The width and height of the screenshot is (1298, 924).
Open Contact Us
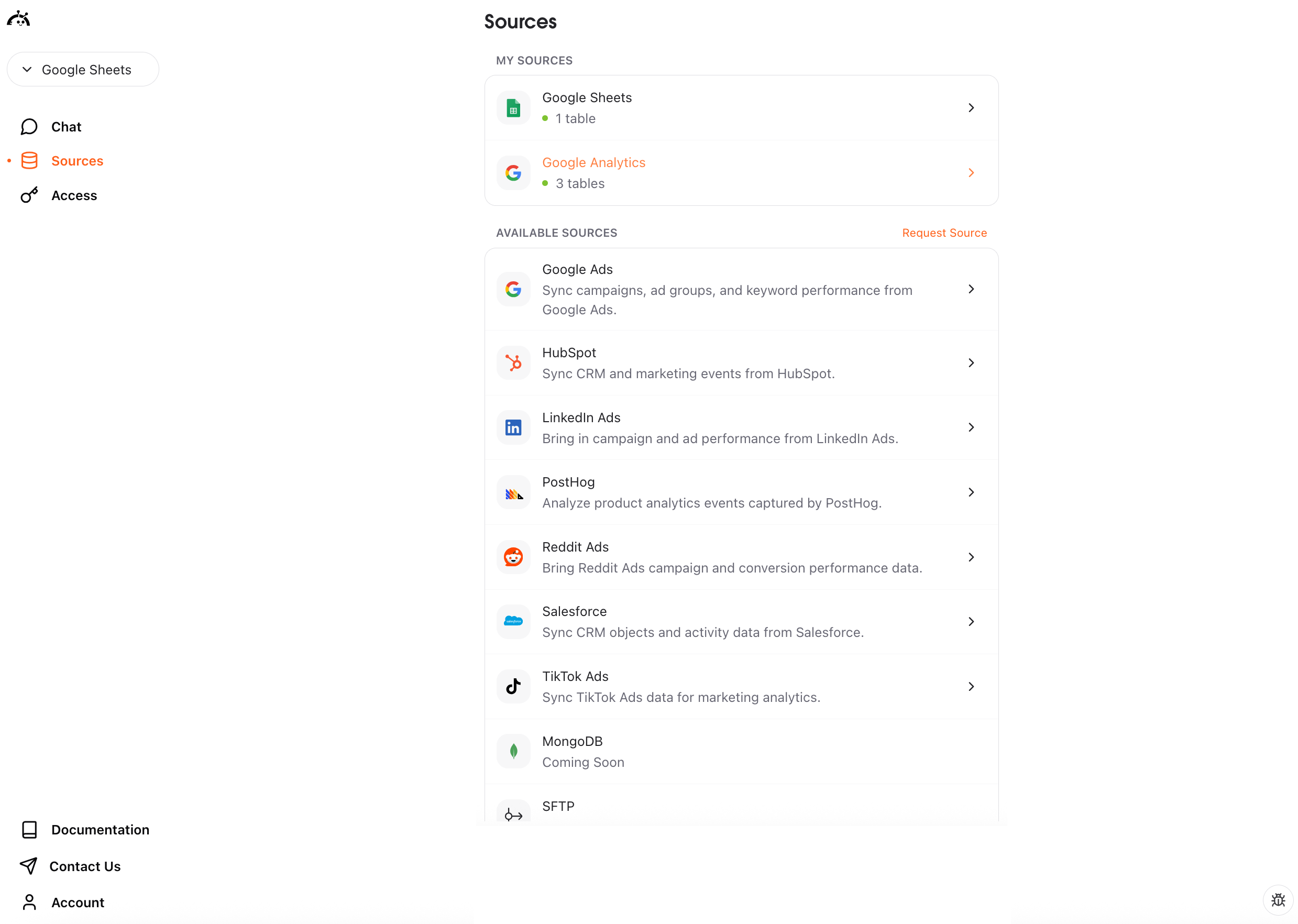tap(85, 866)
